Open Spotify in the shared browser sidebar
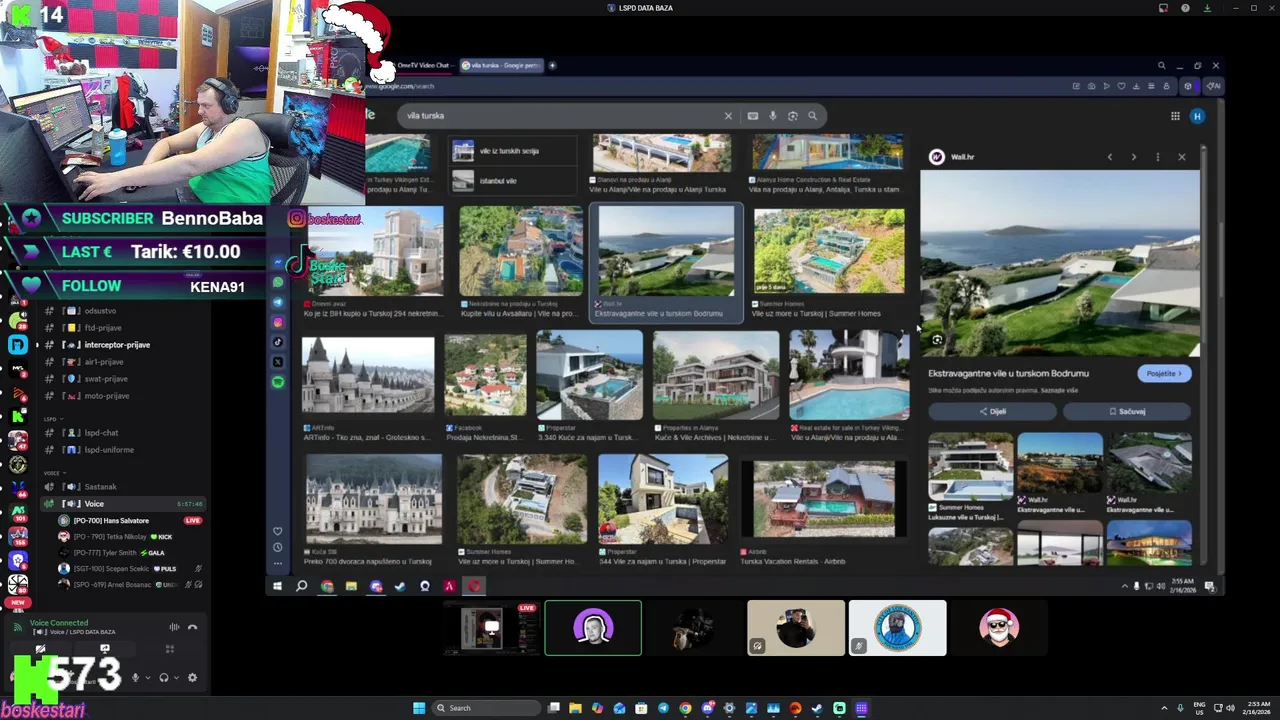Image resolution: width=1280 pixels, height=720 pixels. [278, 382]
